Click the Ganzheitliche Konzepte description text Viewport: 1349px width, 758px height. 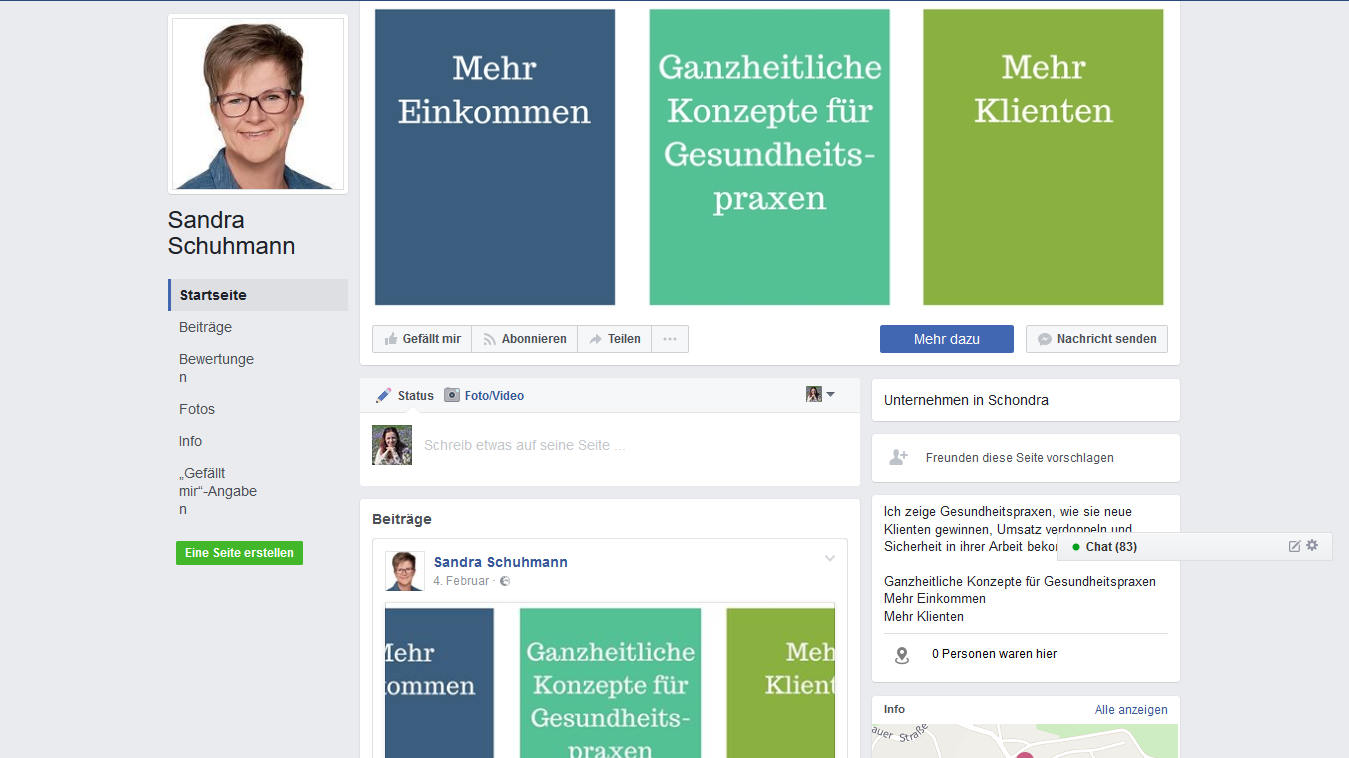tap(1020, 581)
